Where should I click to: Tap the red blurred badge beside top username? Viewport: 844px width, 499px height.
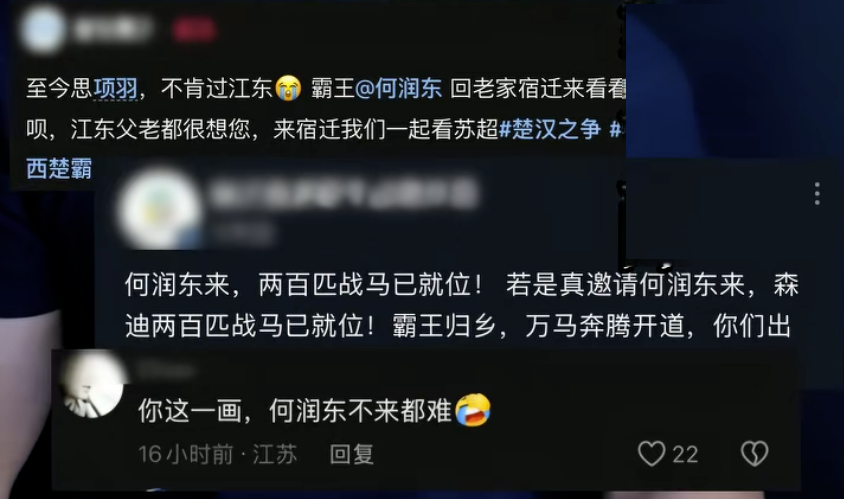tap(194, 30)
